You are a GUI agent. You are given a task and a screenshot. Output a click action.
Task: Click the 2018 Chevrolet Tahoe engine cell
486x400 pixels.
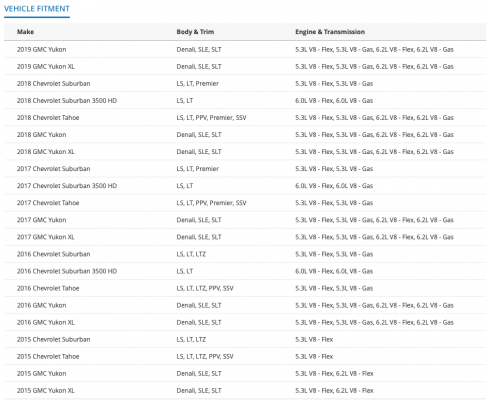point(374,118)
